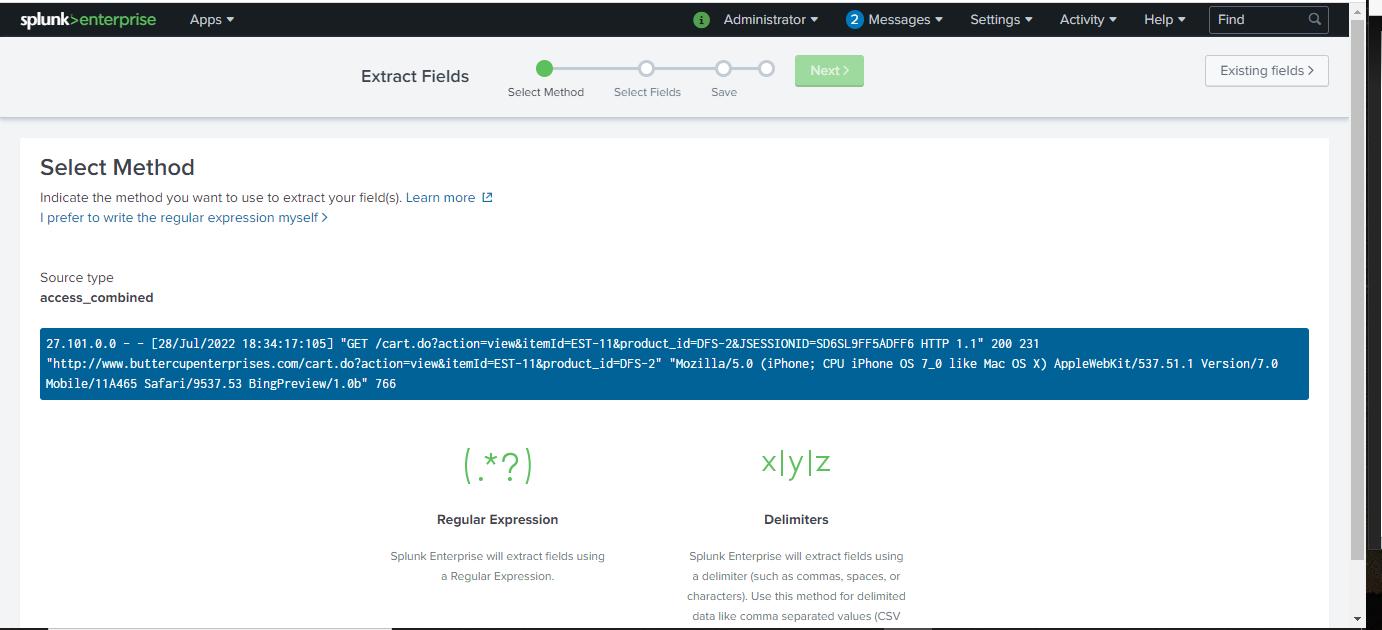Click the blue messages count badge

pyautogui.click(x=854, y=19)
